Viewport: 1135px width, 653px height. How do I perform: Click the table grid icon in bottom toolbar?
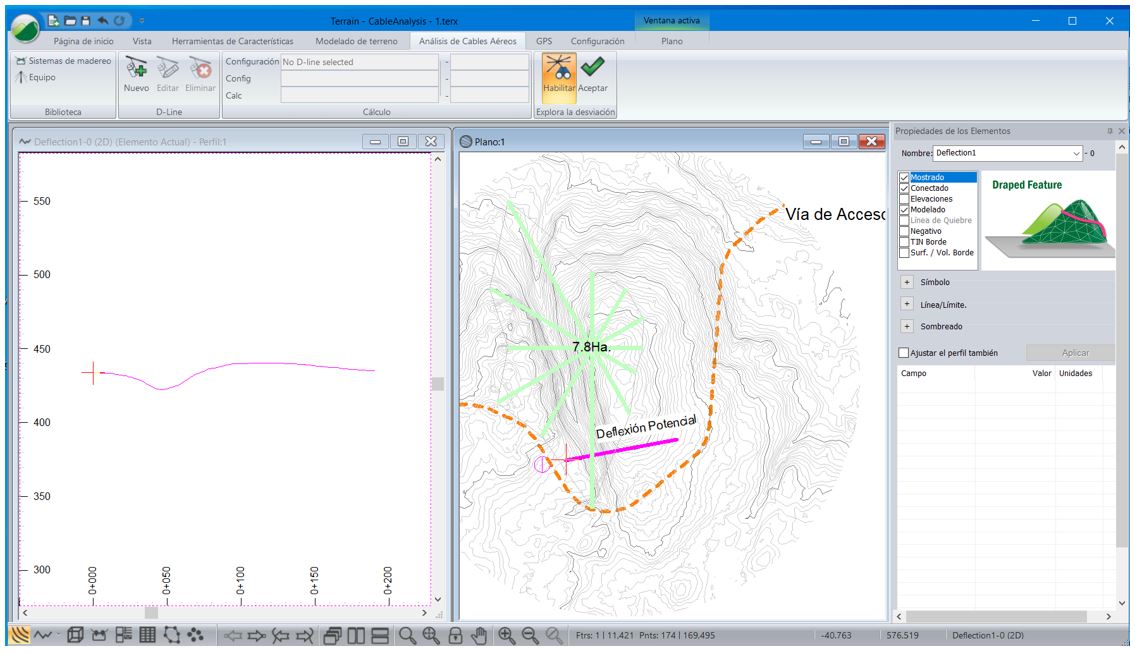point(147,635)
